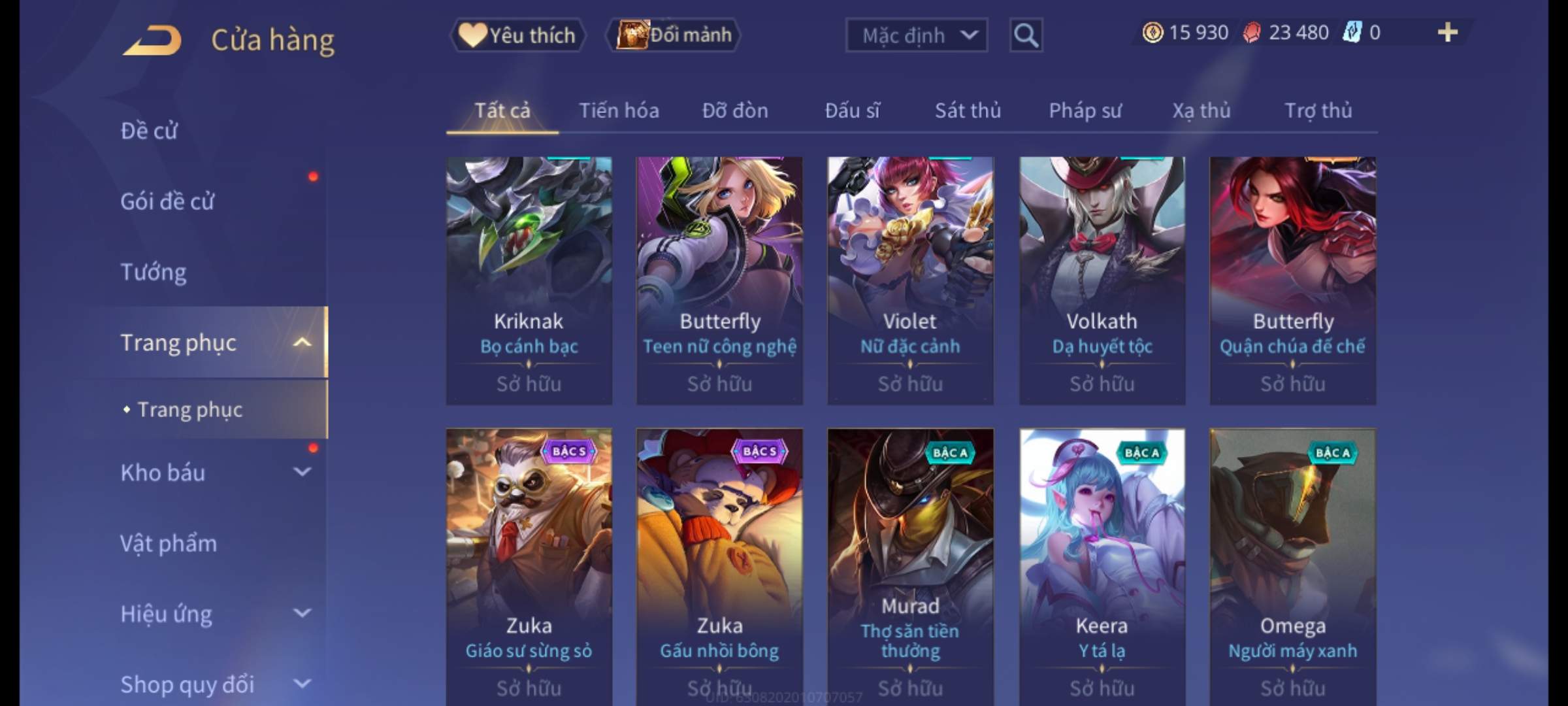Tap the plus icon to add currency
The width and height of the screenshot is (1568, 706).
(1448, 32)
